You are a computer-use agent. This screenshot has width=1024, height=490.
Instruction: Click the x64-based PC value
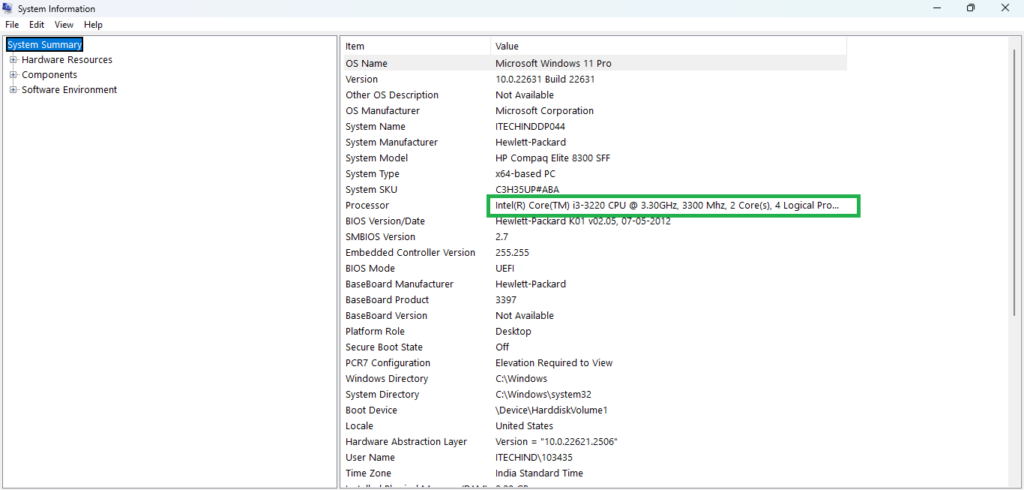[x=525, y=174]
